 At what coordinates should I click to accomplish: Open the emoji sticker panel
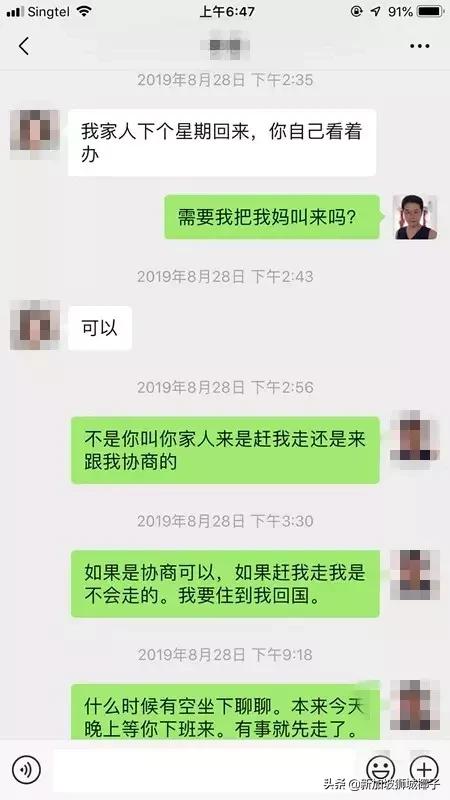[381, 769]
